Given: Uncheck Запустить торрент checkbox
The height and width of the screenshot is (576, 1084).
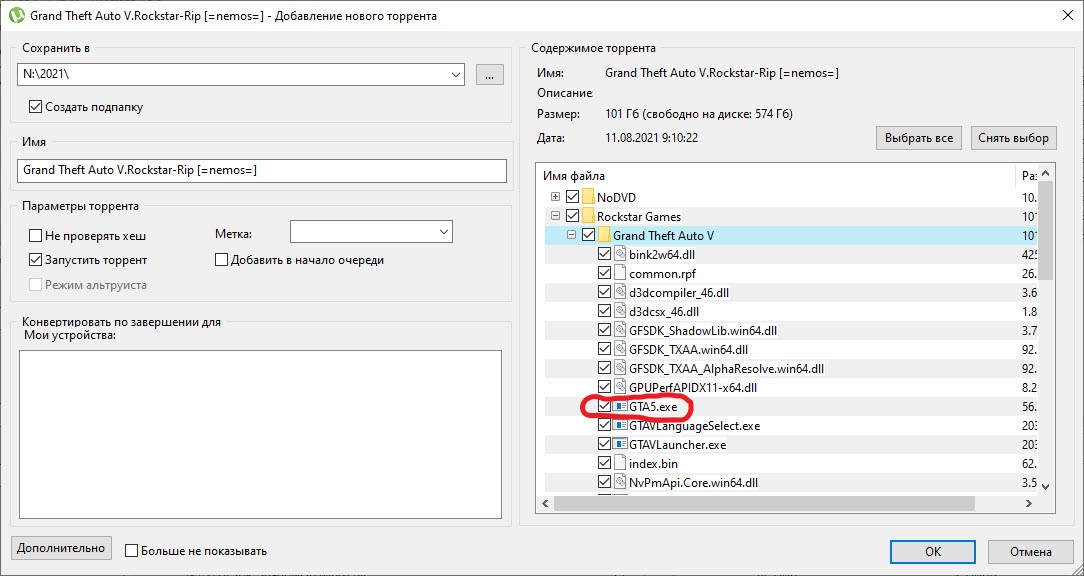Looking at the screenshot, I should 35,260.
